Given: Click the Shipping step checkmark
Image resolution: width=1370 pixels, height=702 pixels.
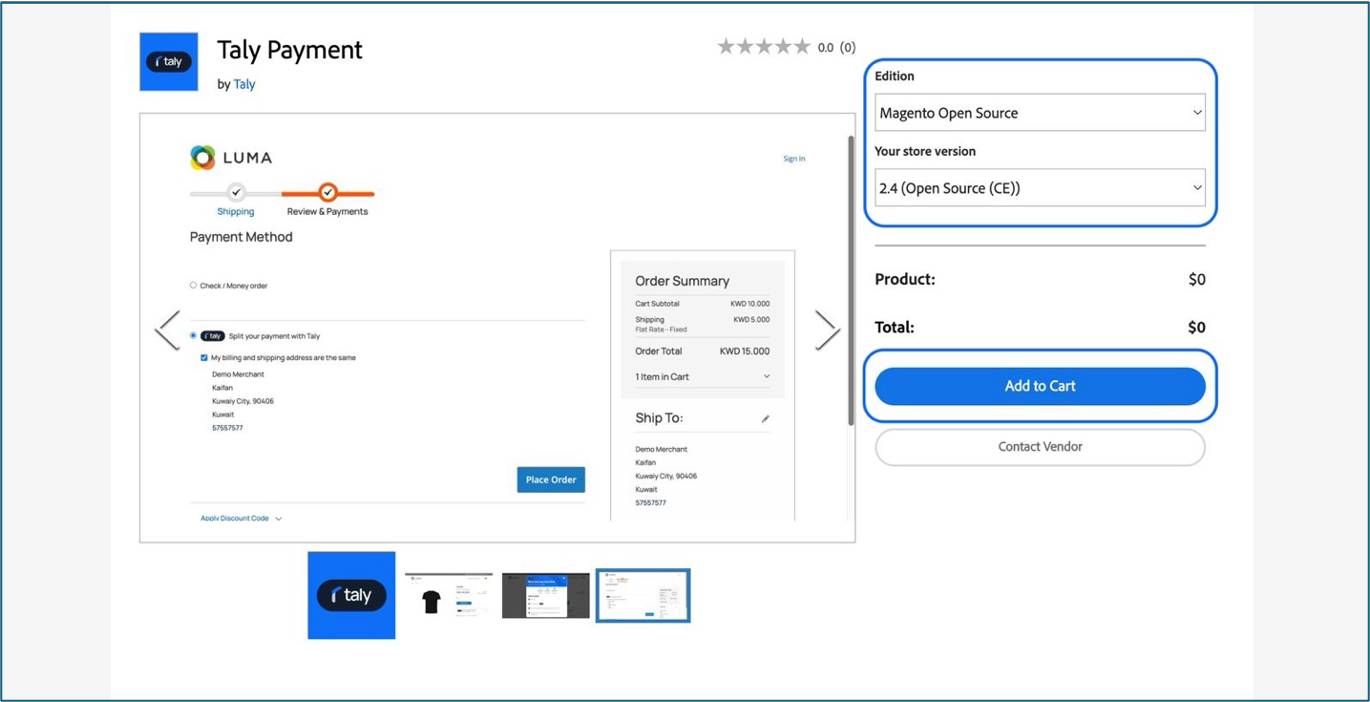Looking at the screenshot, I should click(236, 192).
